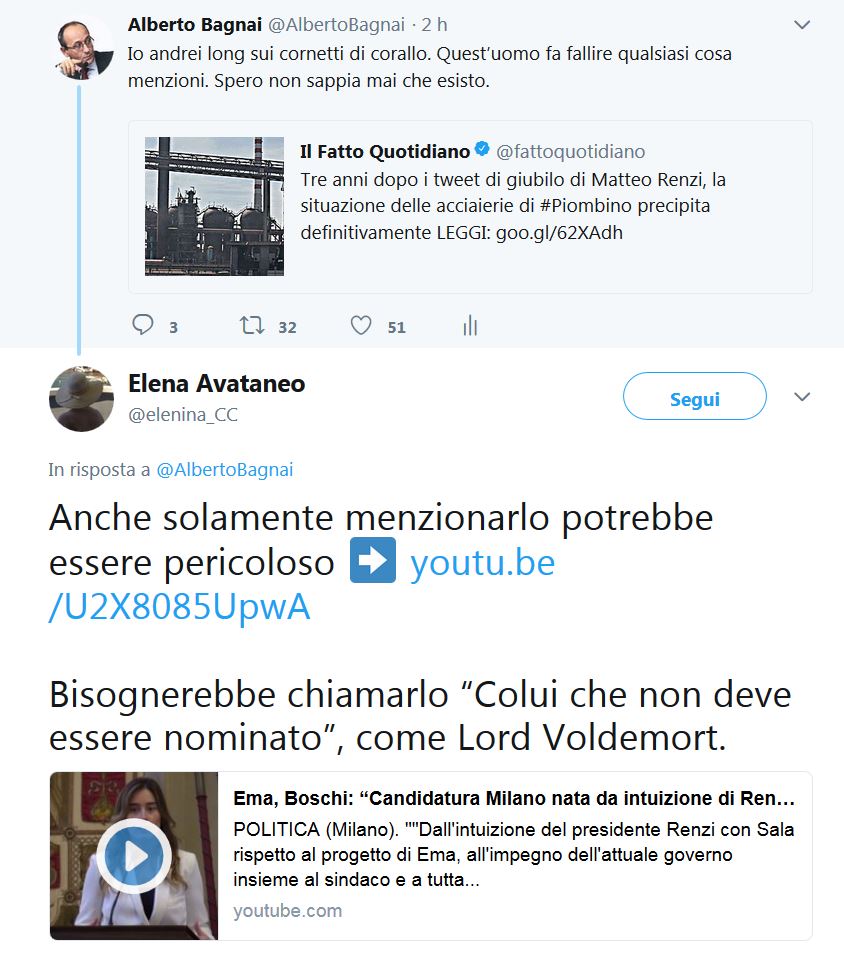This screenshot has height=957, width=844.
Task: Click the steelworks thumbnail in the quoted tweet
Action: click(x=214, y=206)
